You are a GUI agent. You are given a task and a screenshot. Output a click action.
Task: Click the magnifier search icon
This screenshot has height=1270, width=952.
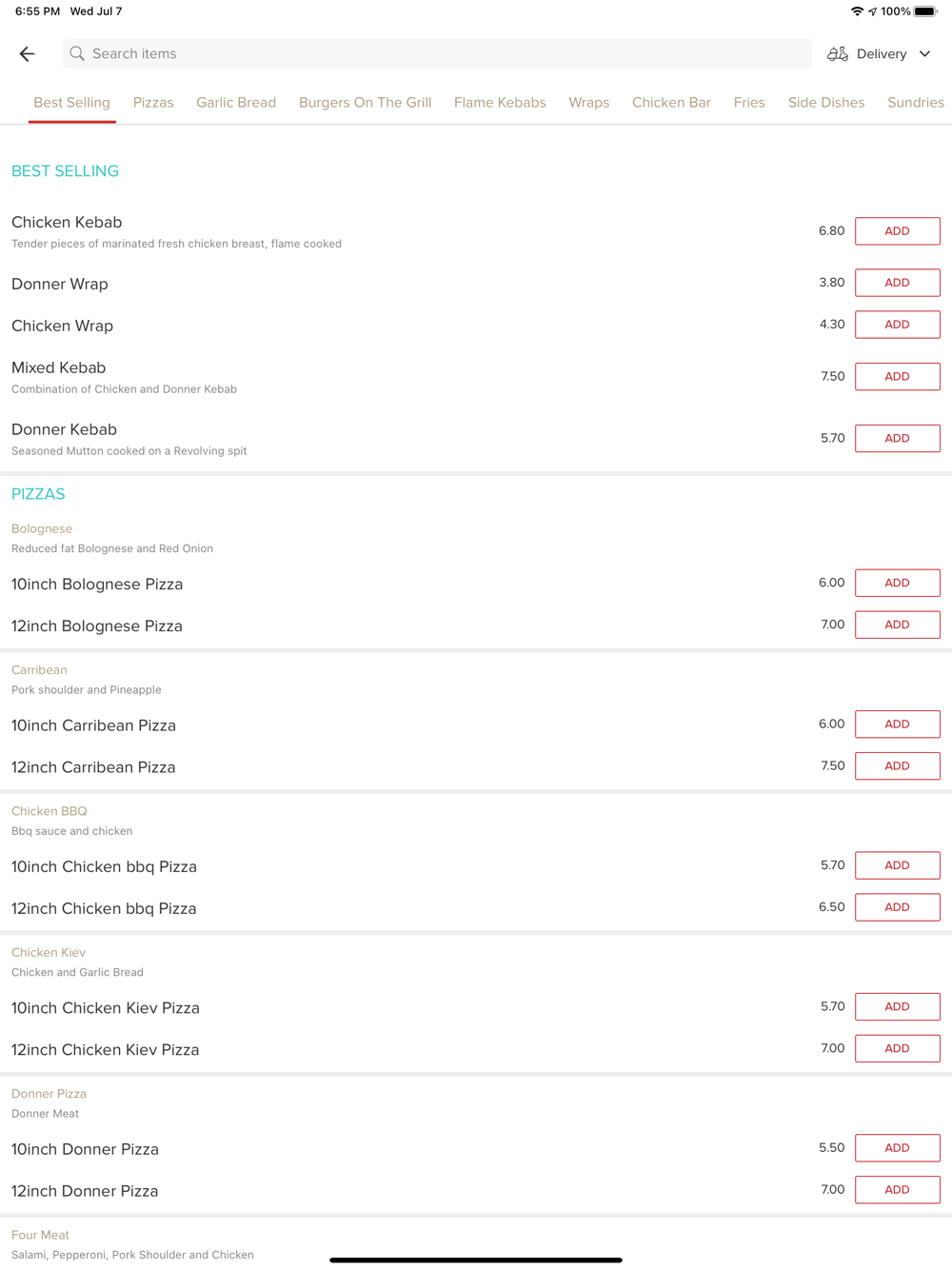(x=77, y=54)
